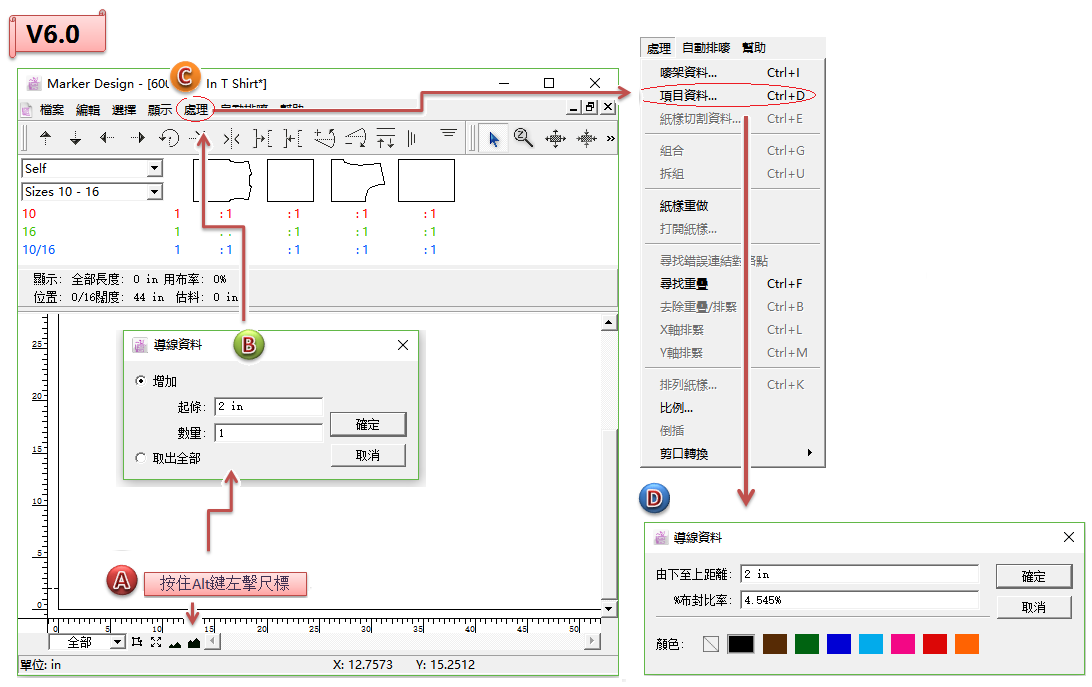Select the arrow pointer tool

pos(493,138)
